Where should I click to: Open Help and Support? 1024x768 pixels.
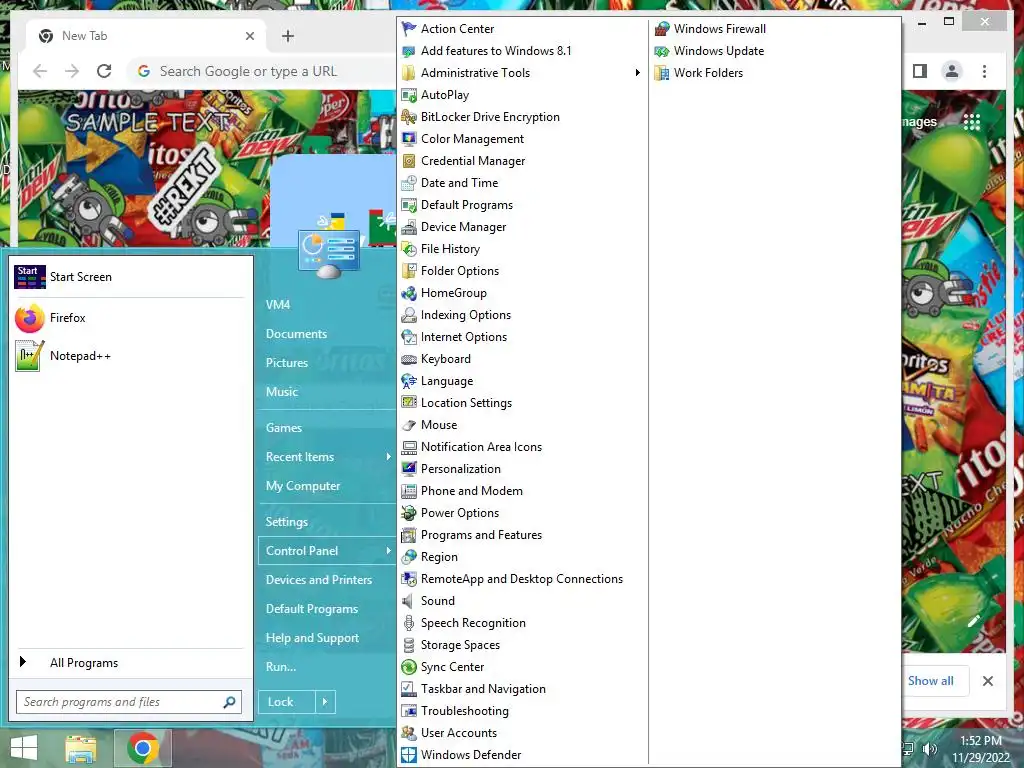(312, 638)
